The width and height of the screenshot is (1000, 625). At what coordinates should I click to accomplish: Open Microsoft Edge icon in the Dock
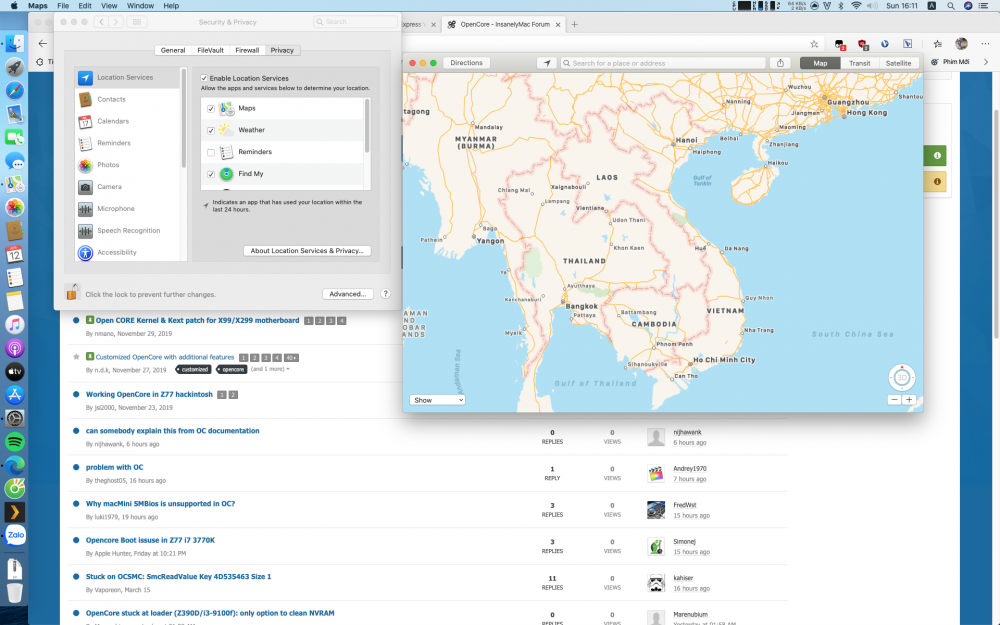(x=15, y=465)
